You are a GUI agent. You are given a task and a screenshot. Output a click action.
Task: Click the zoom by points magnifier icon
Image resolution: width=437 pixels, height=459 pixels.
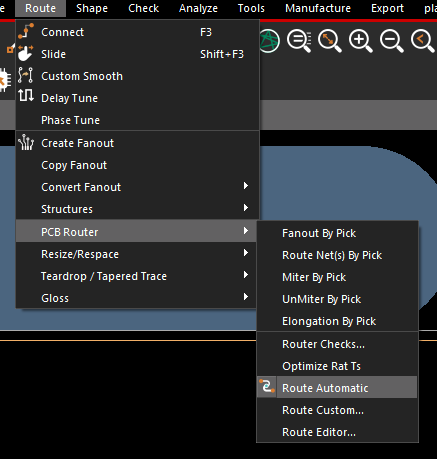coord(299,41)
